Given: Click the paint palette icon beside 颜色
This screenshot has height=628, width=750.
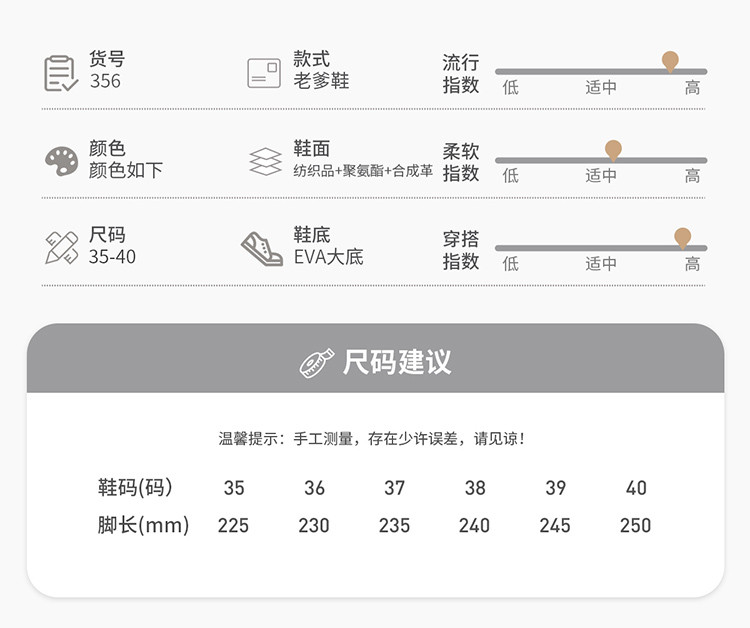Looking at the screenshot, I should pos(61,161).
